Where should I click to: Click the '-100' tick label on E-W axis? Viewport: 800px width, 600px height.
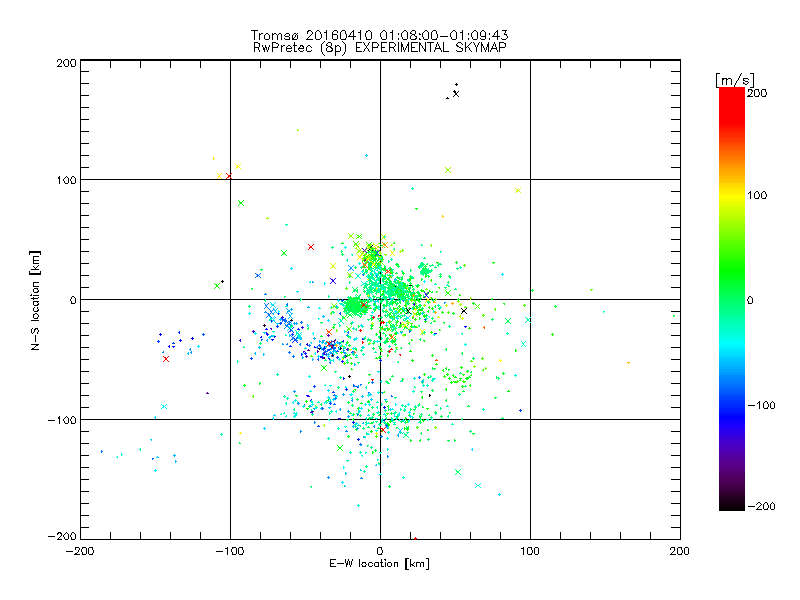tap(230, 551)
